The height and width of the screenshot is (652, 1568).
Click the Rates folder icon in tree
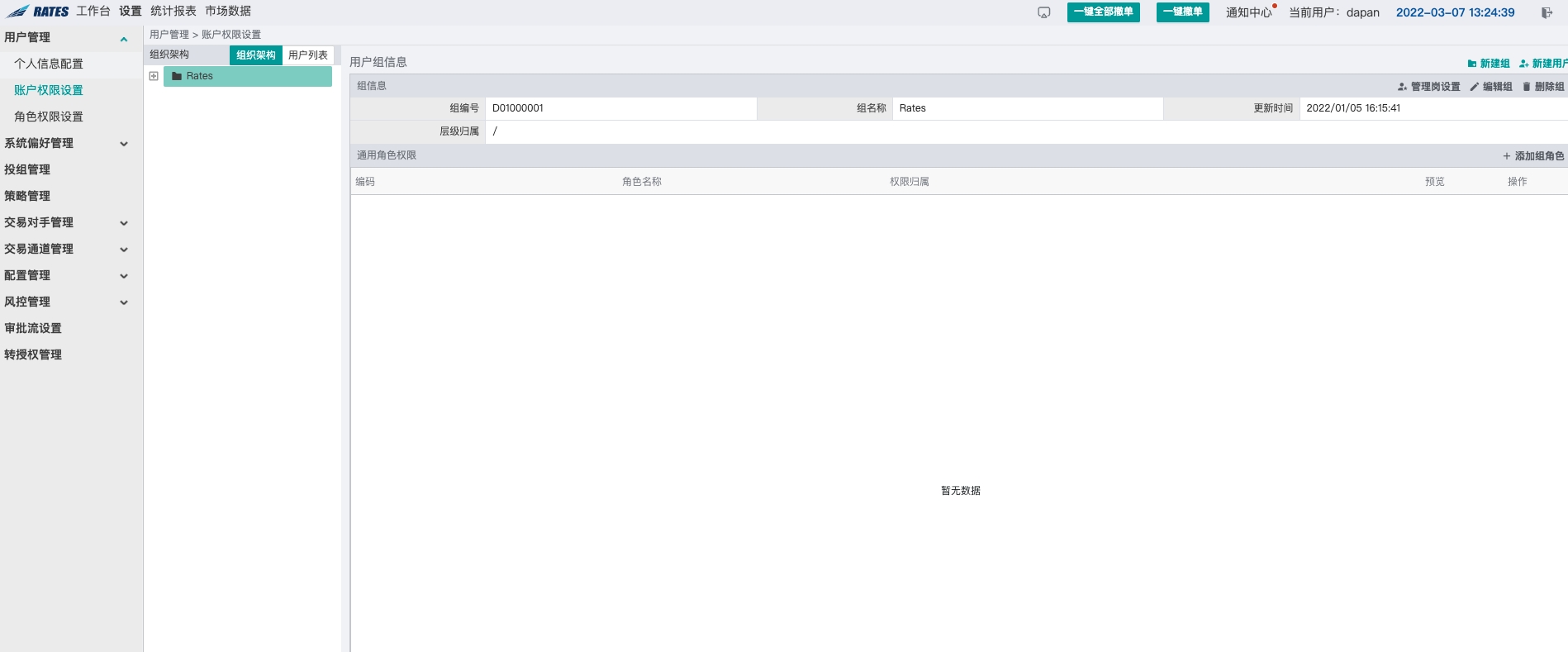pyautogui.click(x=177, y=76)
